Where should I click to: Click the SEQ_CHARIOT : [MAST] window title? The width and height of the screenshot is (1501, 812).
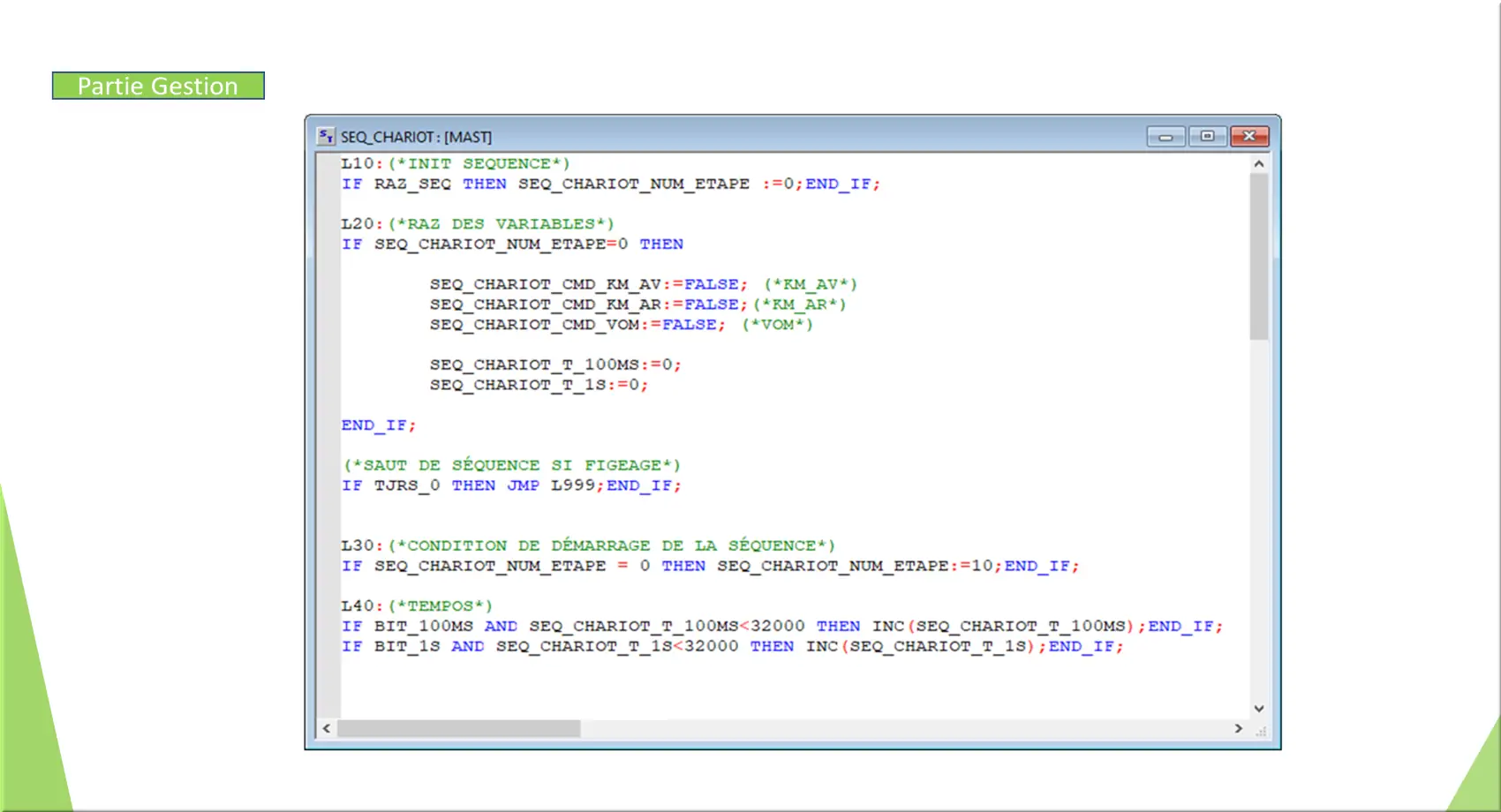click(x=416, y=137)
